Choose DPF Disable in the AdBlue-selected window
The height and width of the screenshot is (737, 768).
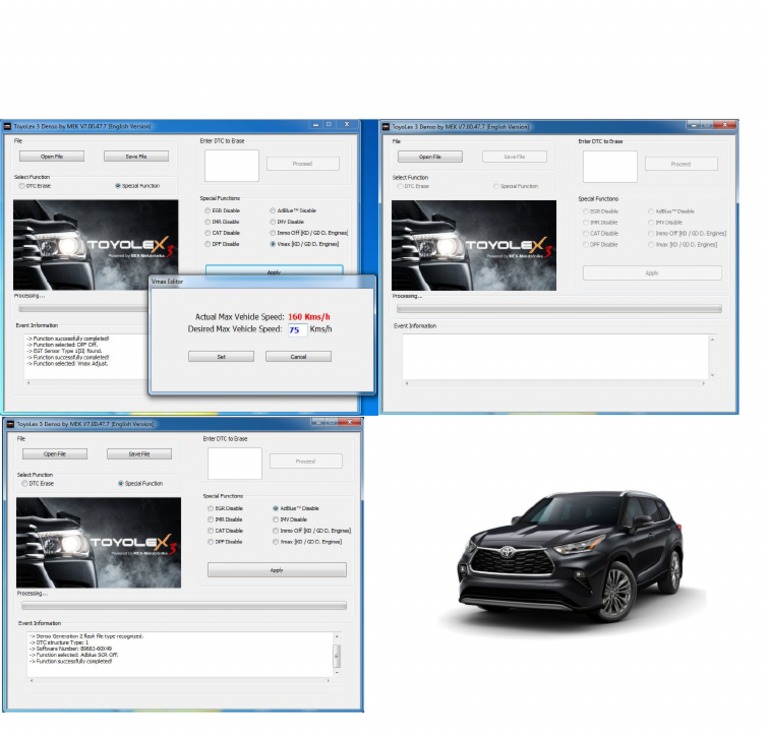(225, 542)
